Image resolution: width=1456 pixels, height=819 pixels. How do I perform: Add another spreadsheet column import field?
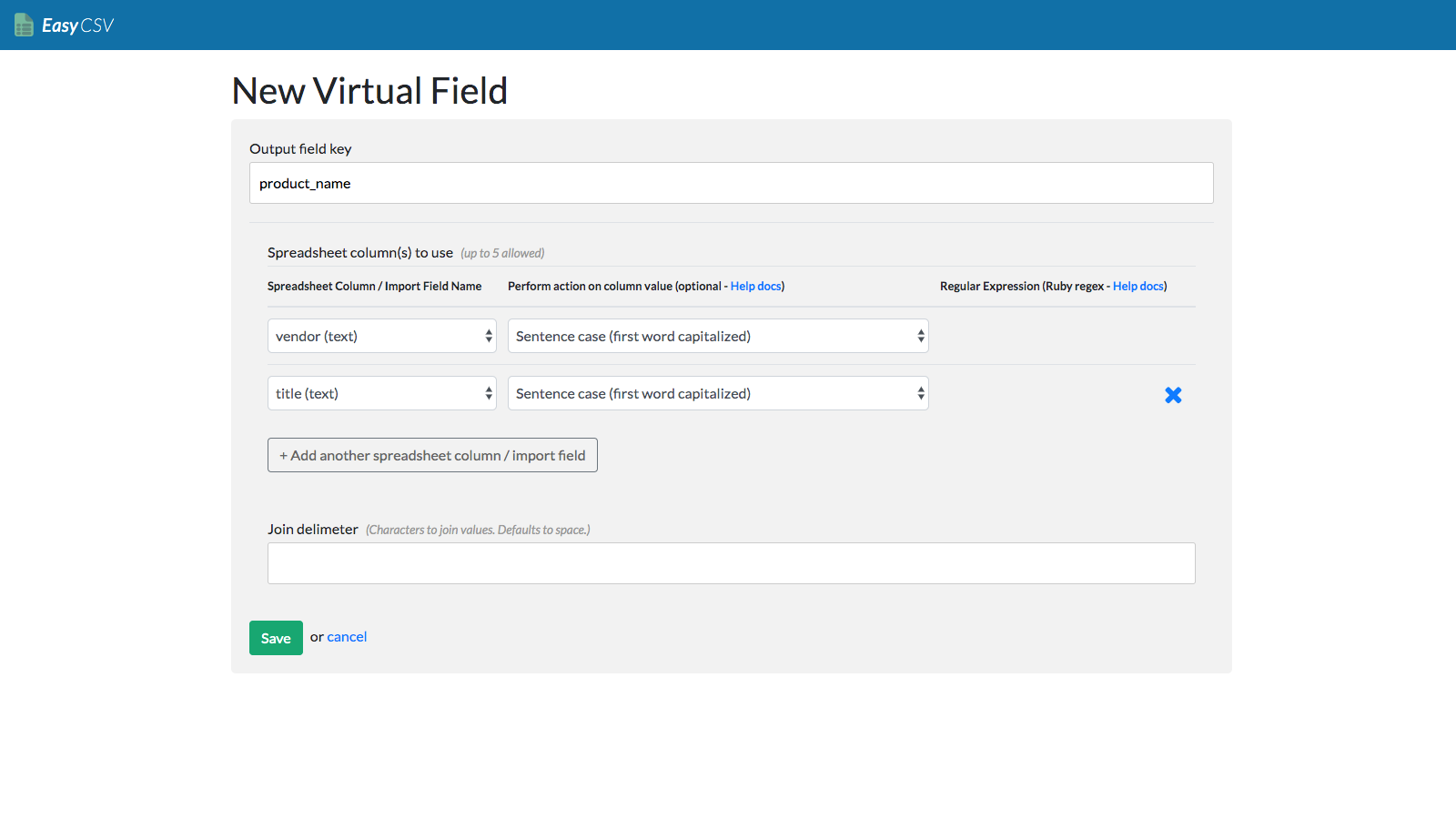(432, 455)
